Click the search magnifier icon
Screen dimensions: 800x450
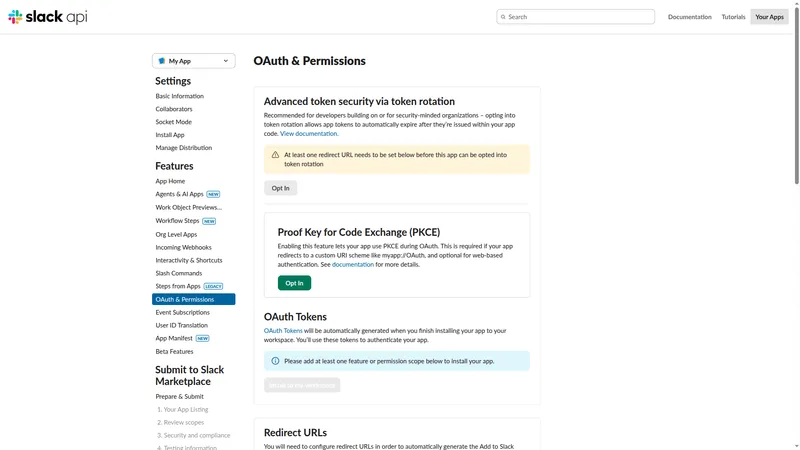click(x=503, y=17)
